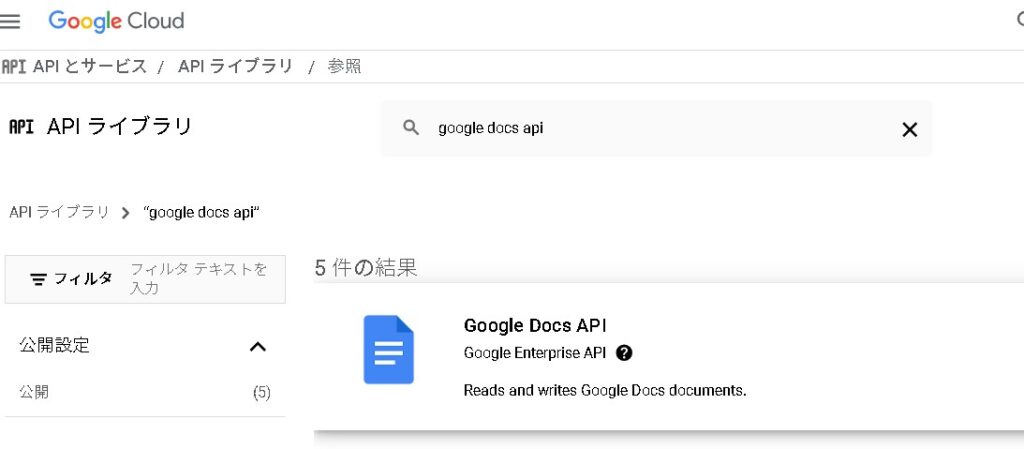Go to API ライブラリ in top breadcrumb
This screenshot has width=1024, height=449.
coord(235,67)
